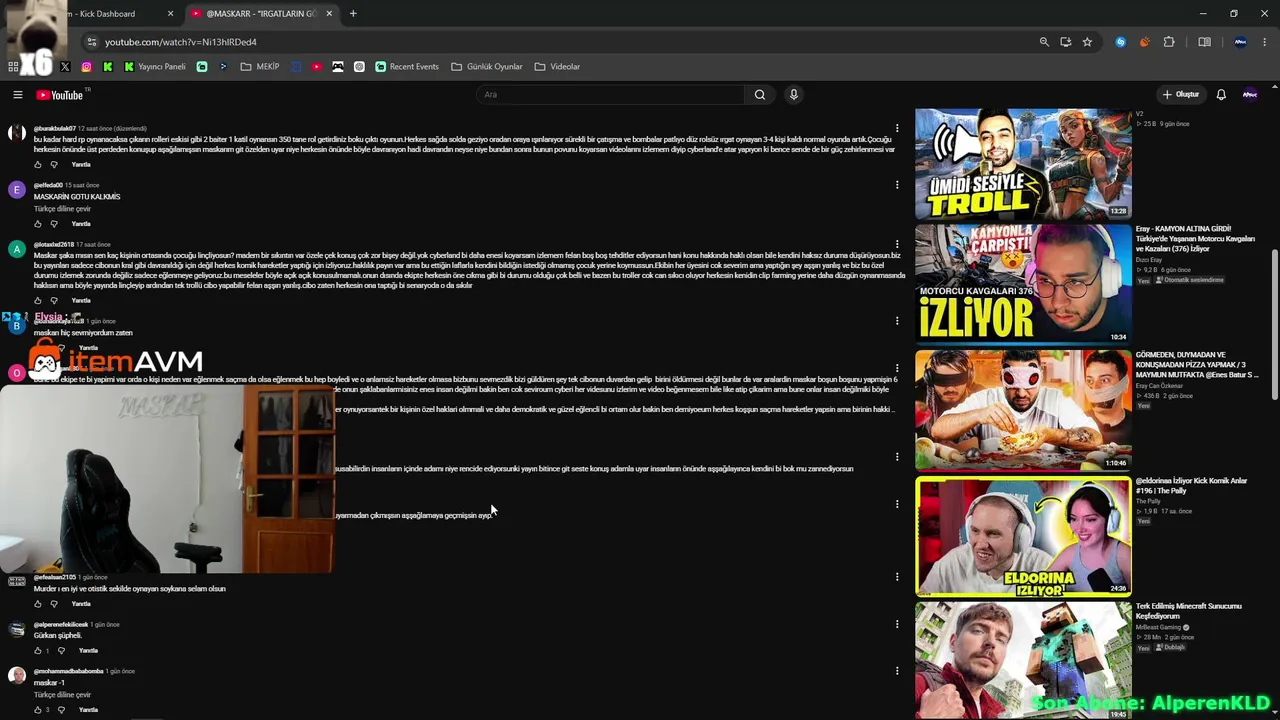Image resolution: width=1280 pixels, height=720 pixels.
Task: Click the install app icon in address bar
Action: pos(1066,42)
